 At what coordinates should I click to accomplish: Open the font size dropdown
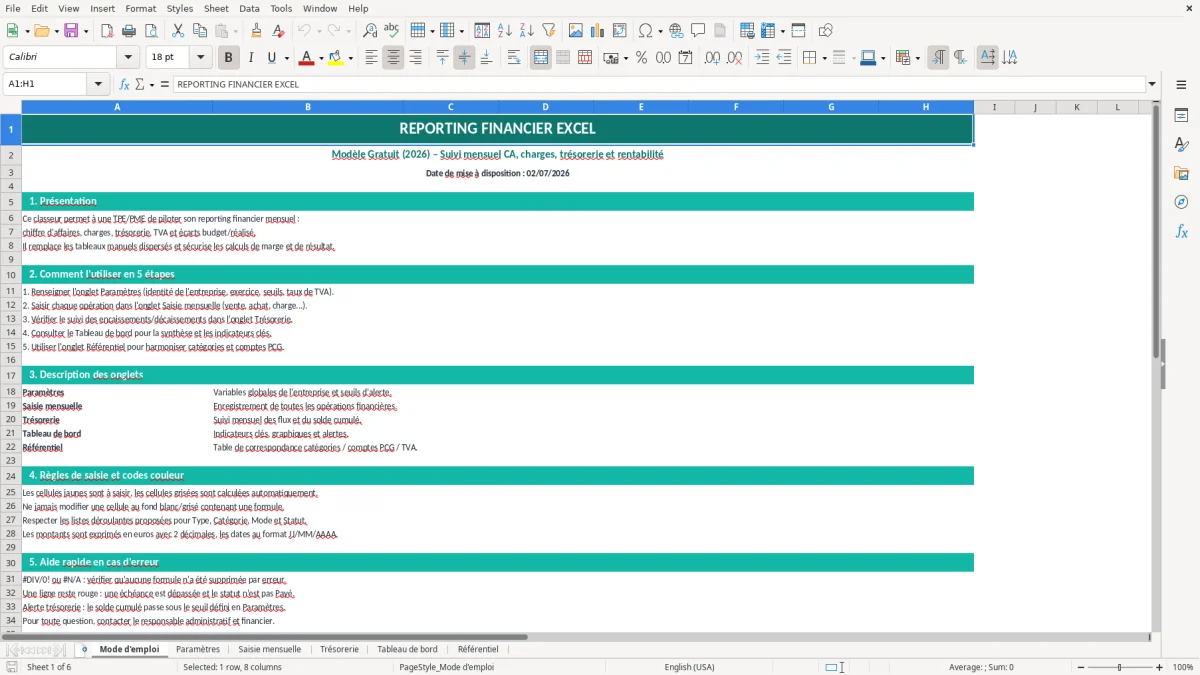200,58
